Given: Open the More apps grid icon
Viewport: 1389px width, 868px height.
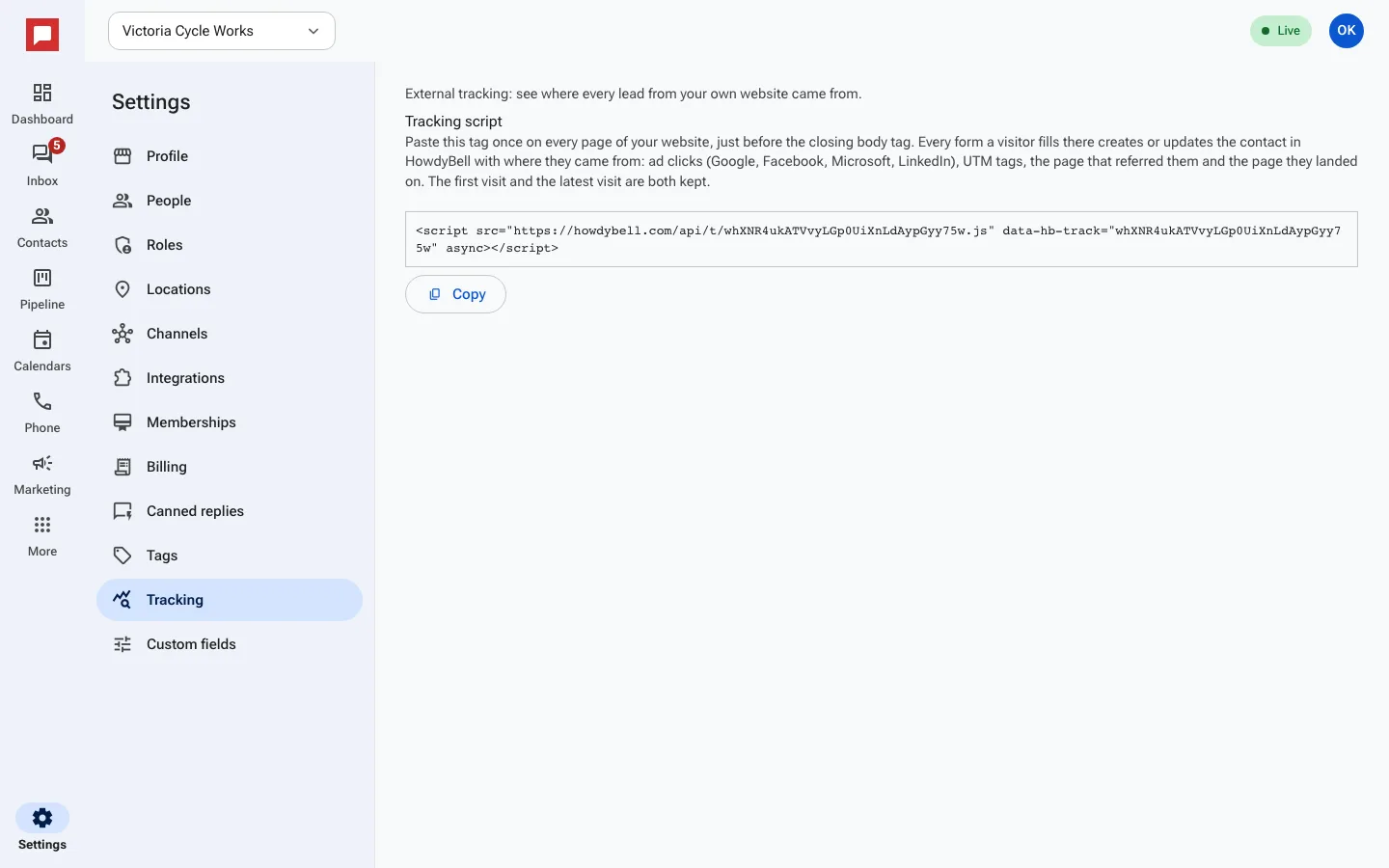Looking at the screenshot, I should click(x=42, y=525).
